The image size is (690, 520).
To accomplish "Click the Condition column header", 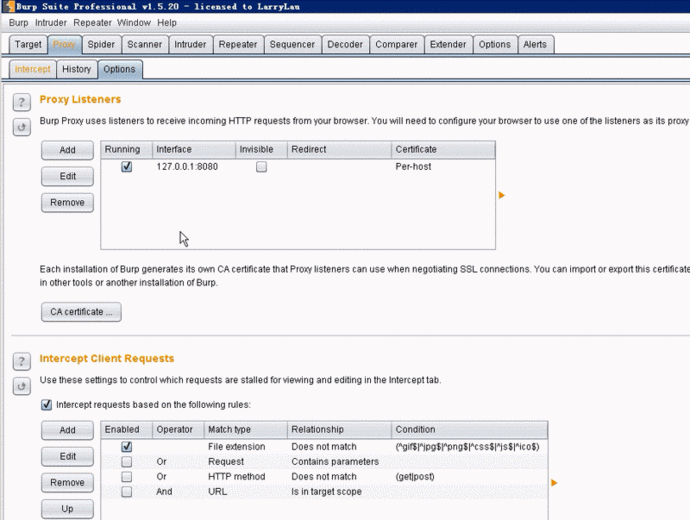I will [x=470, y=430].
